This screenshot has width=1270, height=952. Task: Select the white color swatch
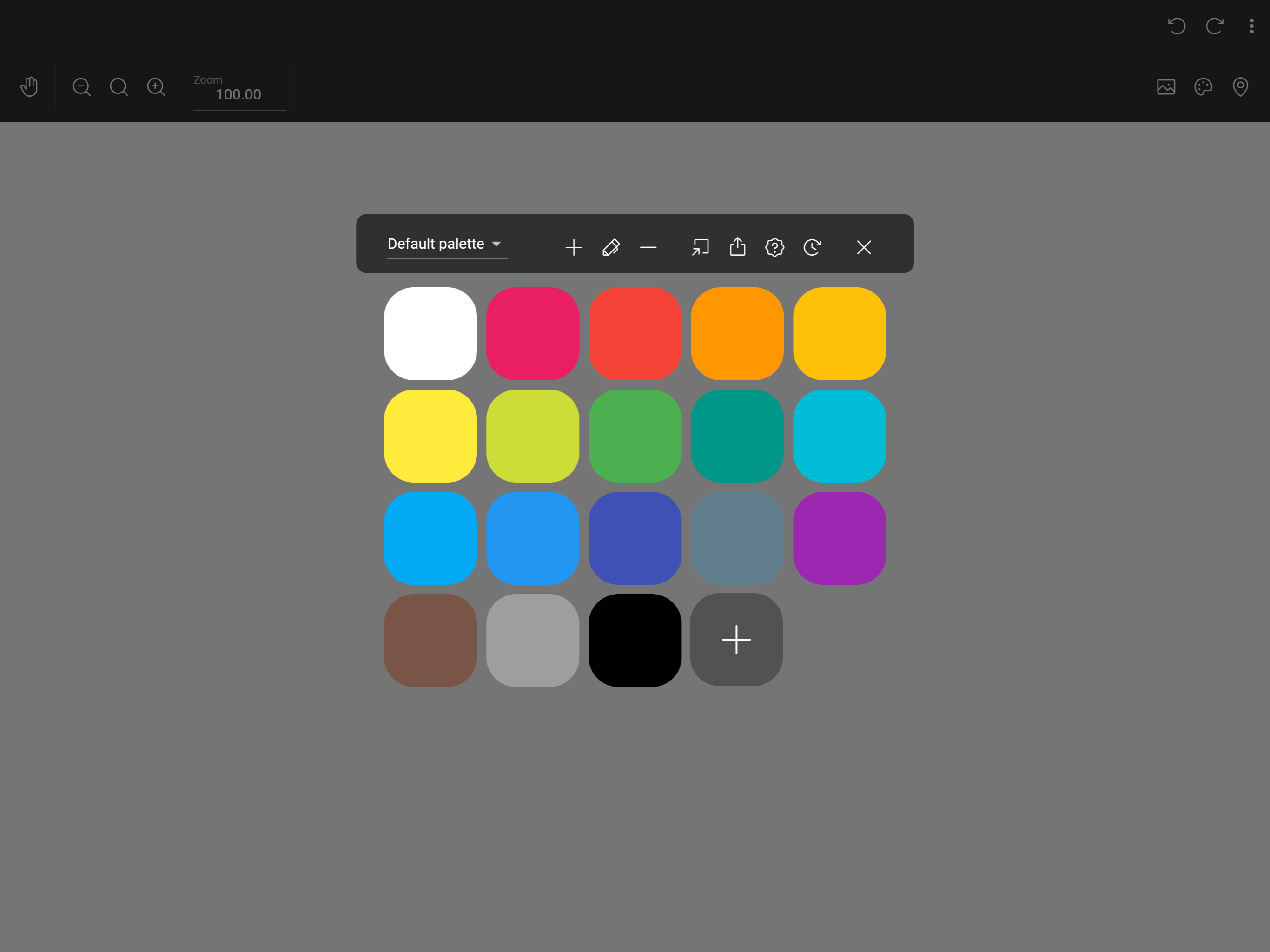tap(430, 334)
